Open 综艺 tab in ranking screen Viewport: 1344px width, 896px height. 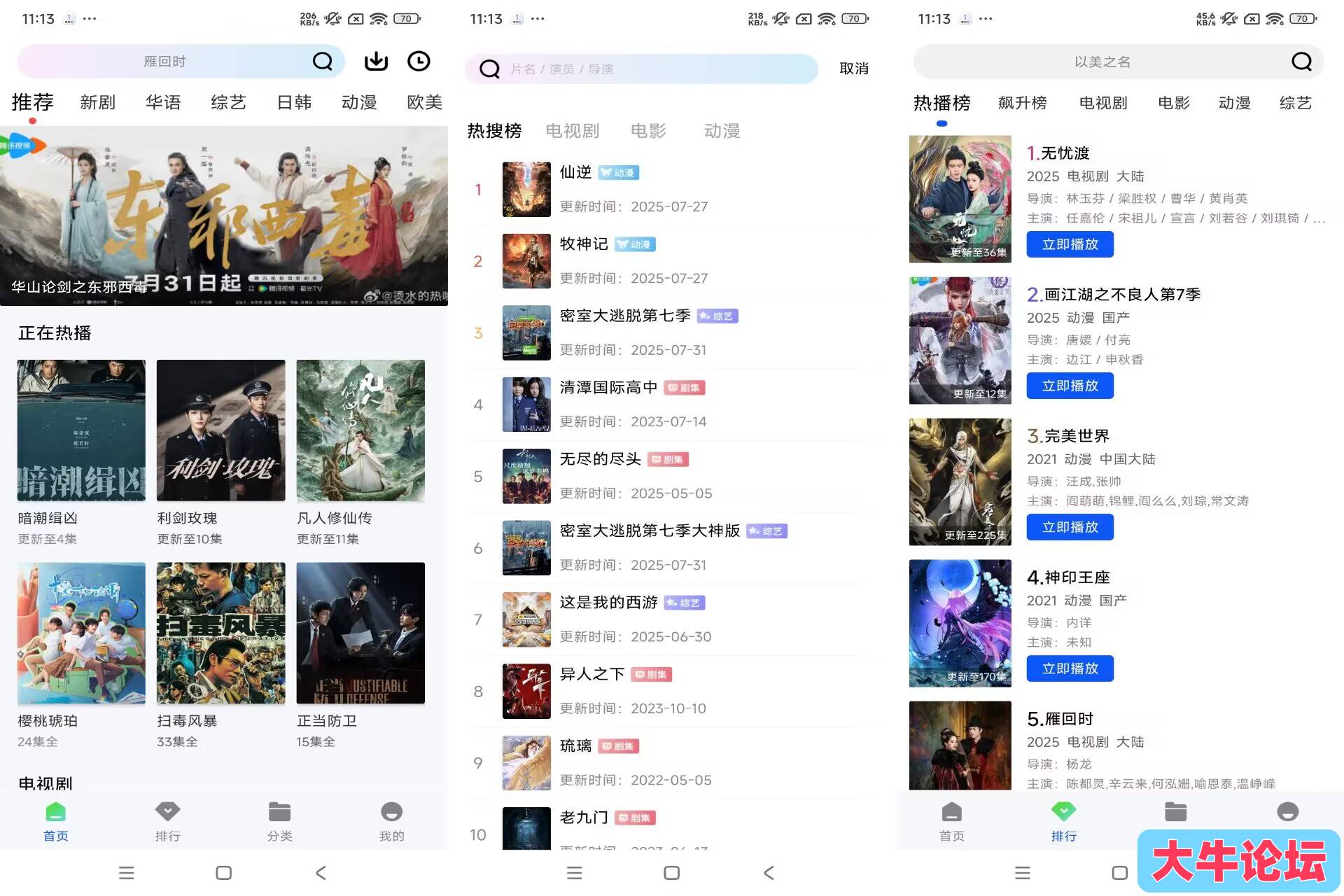[1295, 103]
